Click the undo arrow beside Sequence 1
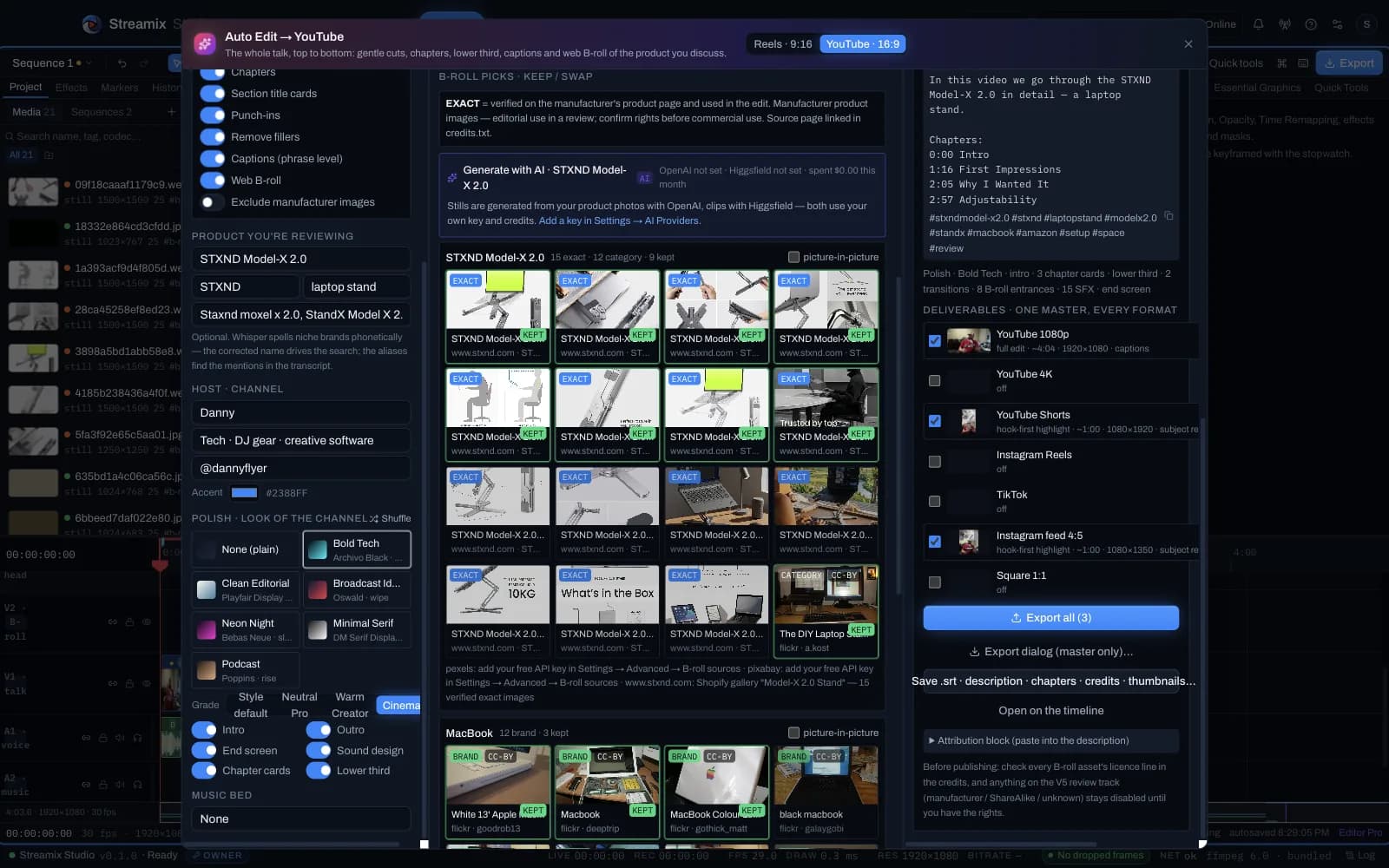The image size is (1389, 868). pyautogui.click(x=122, y=63)
